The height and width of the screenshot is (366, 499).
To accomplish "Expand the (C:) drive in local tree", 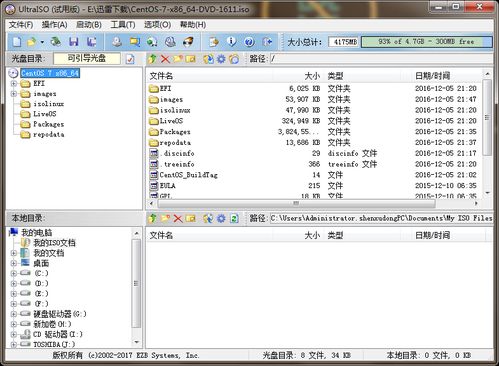I will pyautogui.click(x=14, y=273).
